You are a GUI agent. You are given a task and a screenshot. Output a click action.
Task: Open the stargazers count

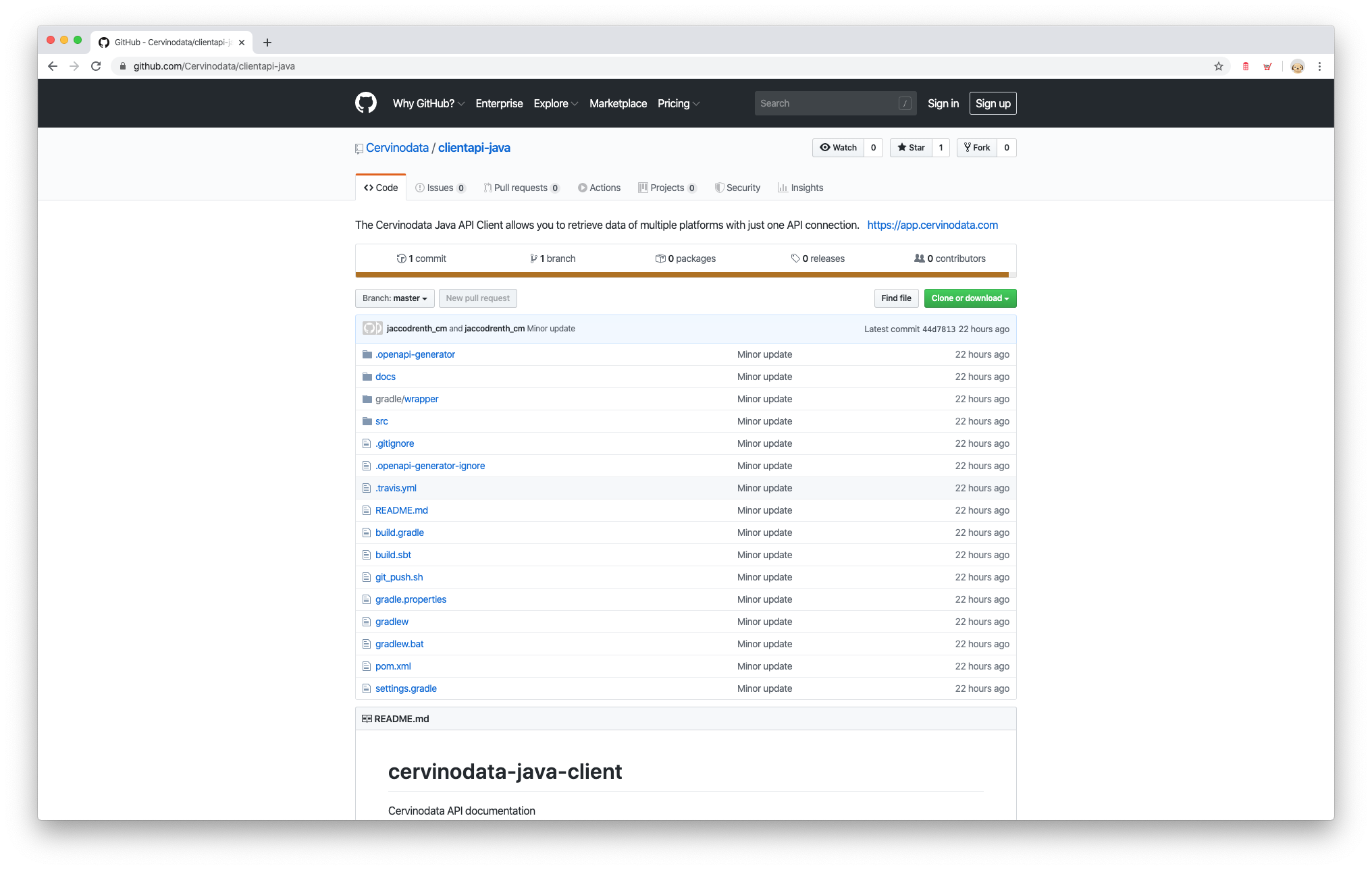941,148
